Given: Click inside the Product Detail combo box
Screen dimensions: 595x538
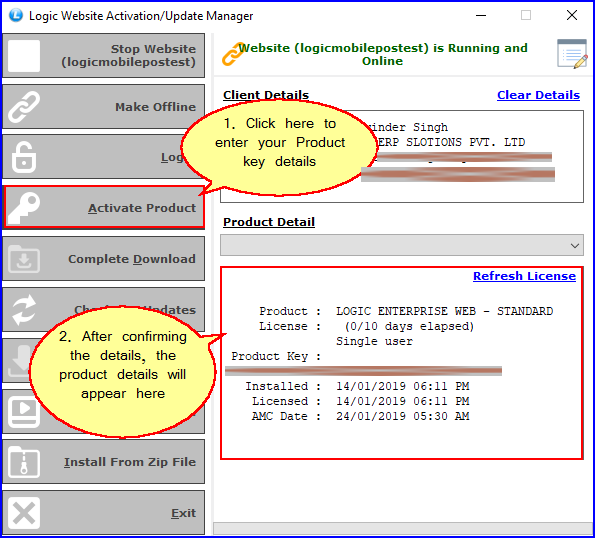Looking at the screenshot, I should [x=401, y=245].
